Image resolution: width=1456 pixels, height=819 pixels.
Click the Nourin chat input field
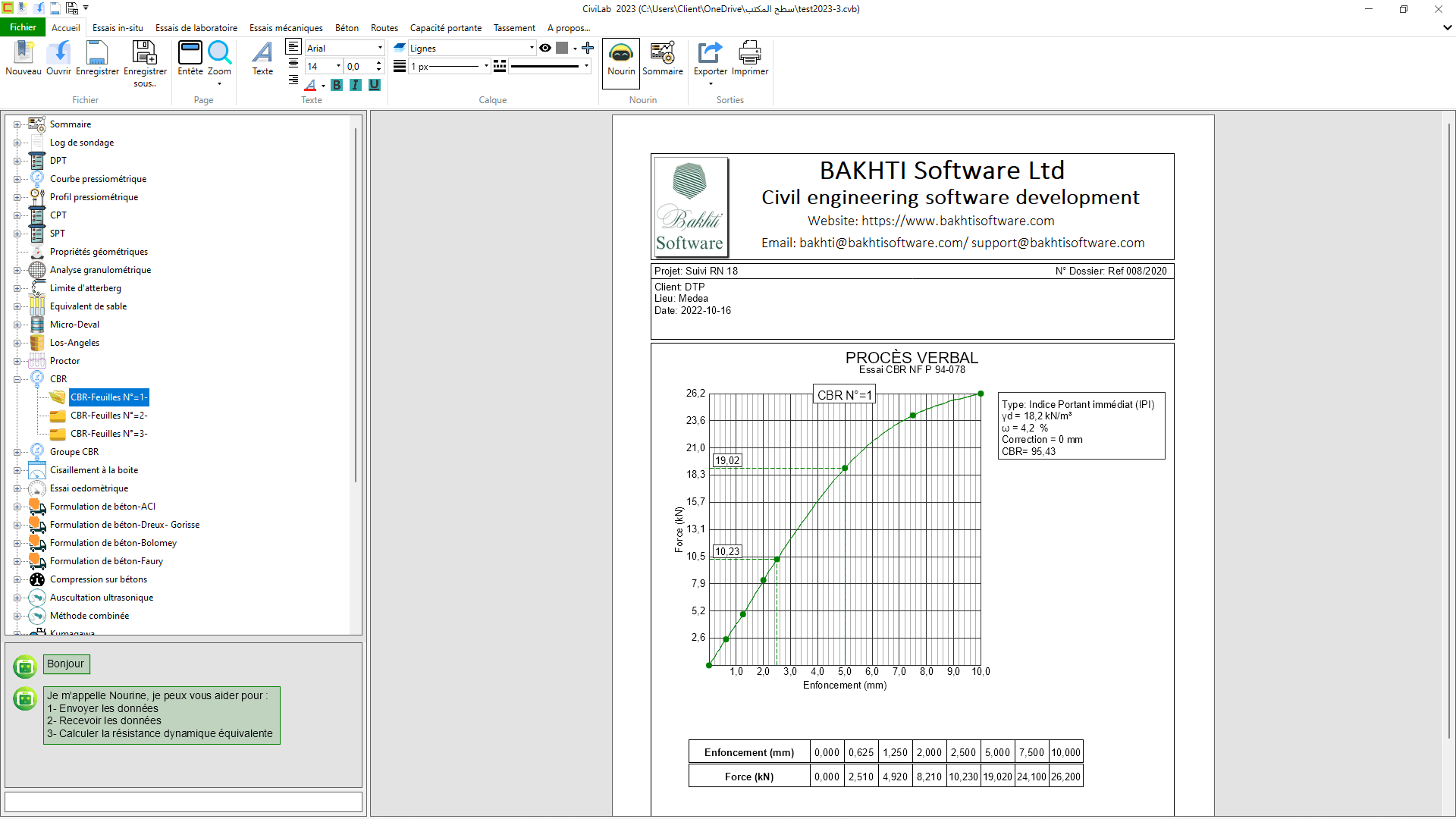click(184, 802)
